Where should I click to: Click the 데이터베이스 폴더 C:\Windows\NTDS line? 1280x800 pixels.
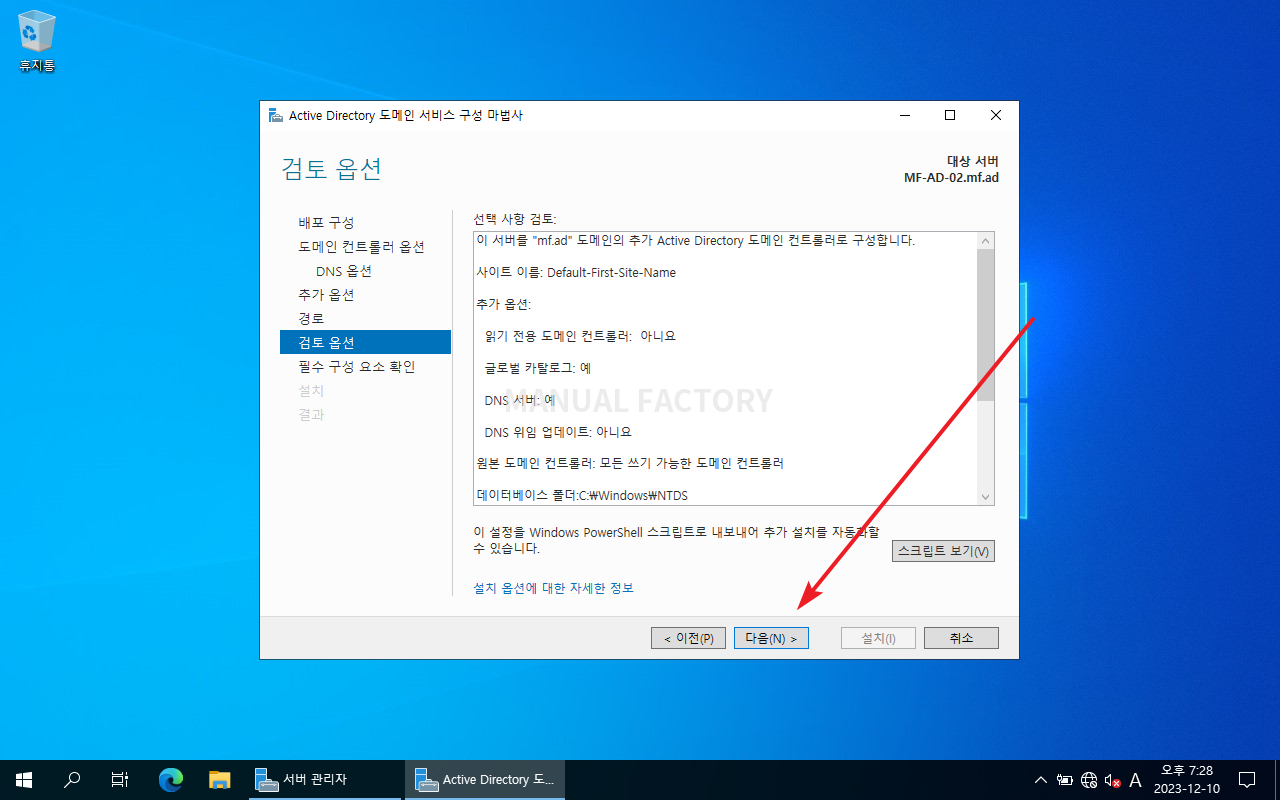(582, 496)
